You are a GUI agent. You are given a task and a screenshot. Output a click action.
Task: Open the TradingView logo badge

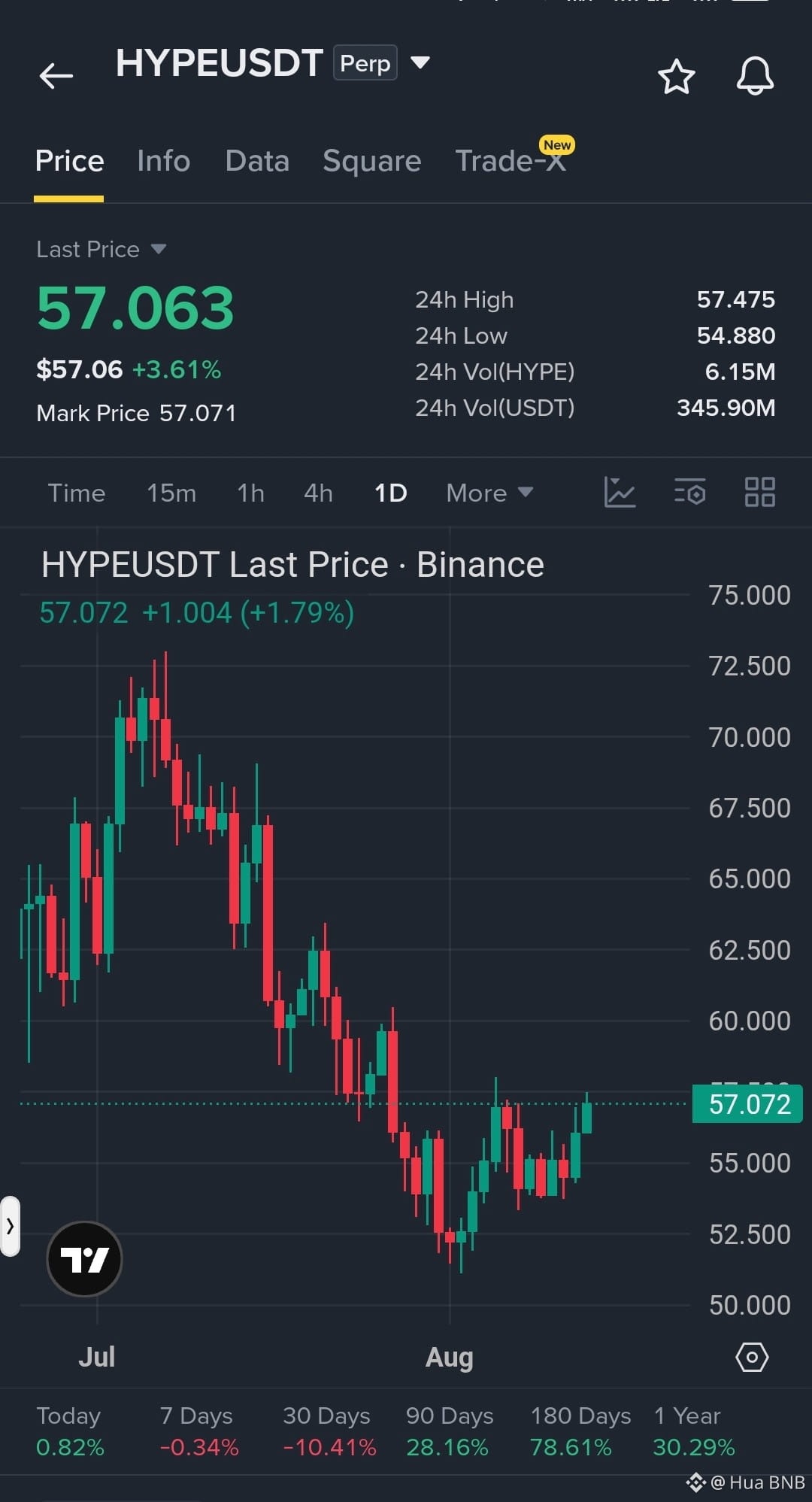(84, 1258)
